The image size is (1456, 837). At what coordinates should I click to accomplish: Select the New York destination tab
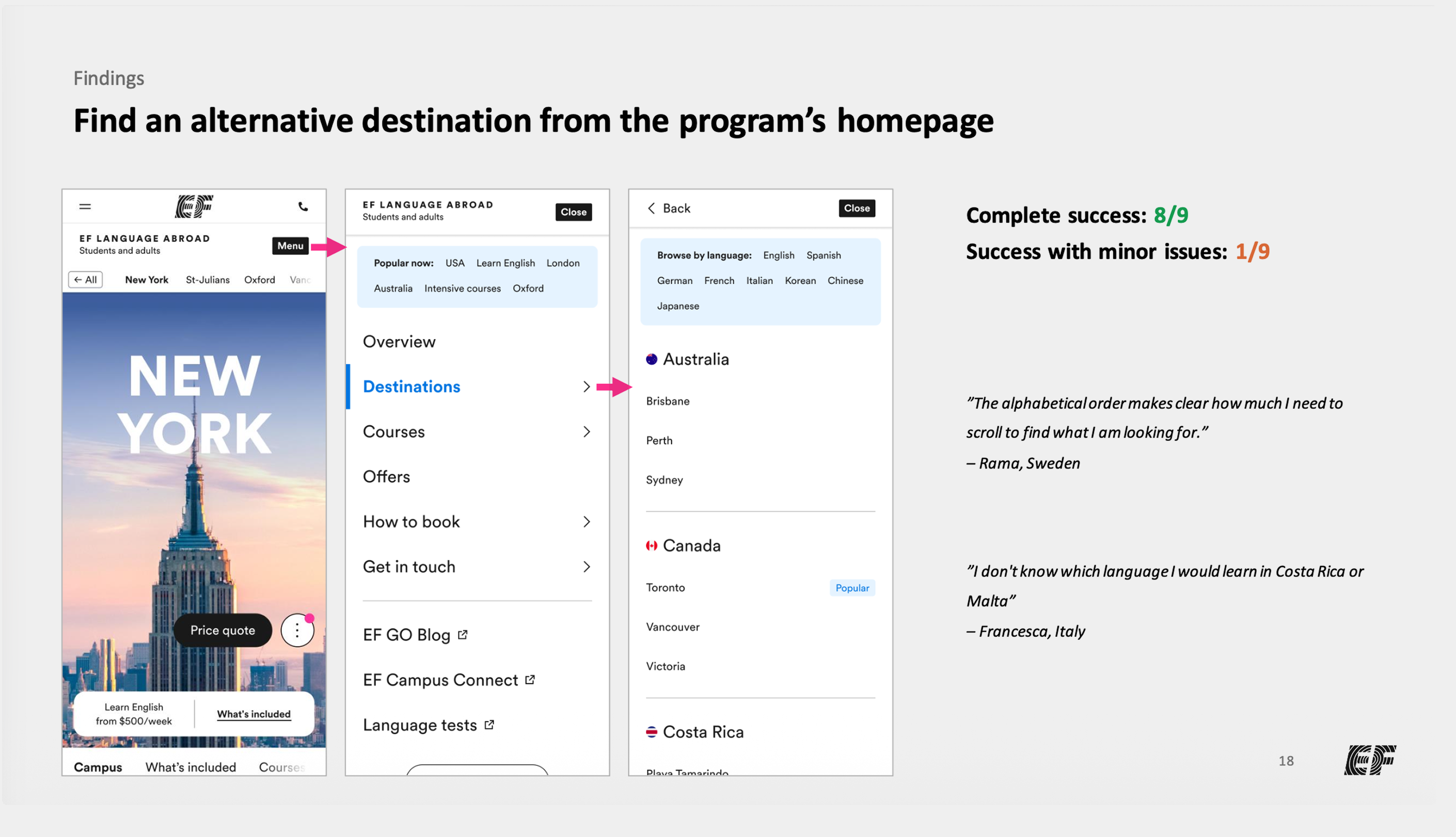pos(147,279)
